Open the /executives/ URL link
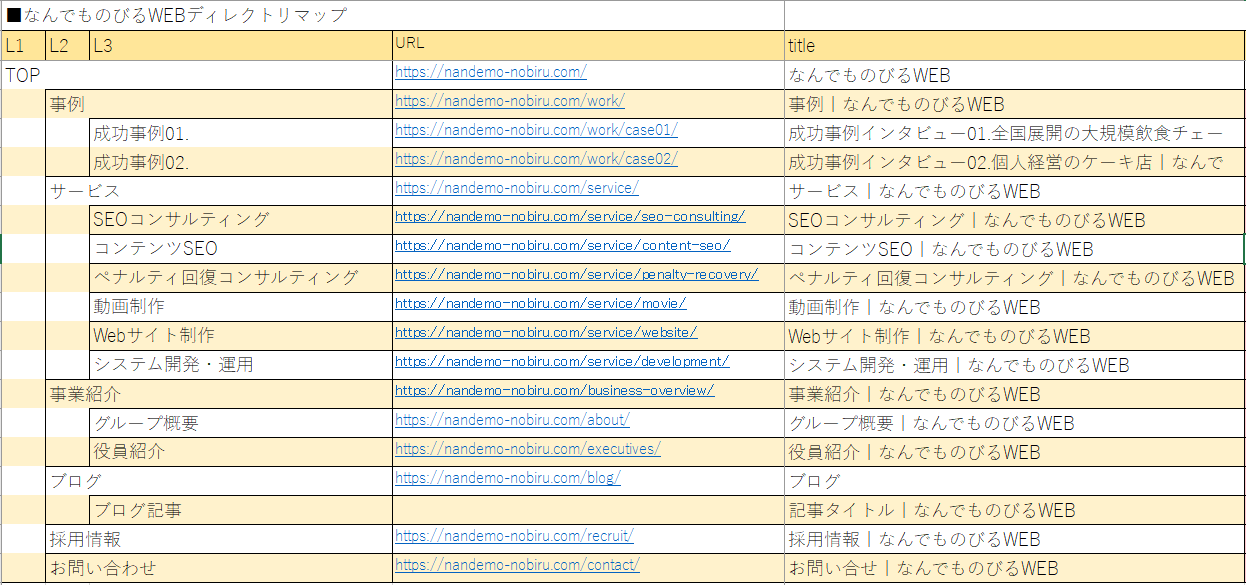Viewport: 1246px width, 585px height. pos(527,449)
